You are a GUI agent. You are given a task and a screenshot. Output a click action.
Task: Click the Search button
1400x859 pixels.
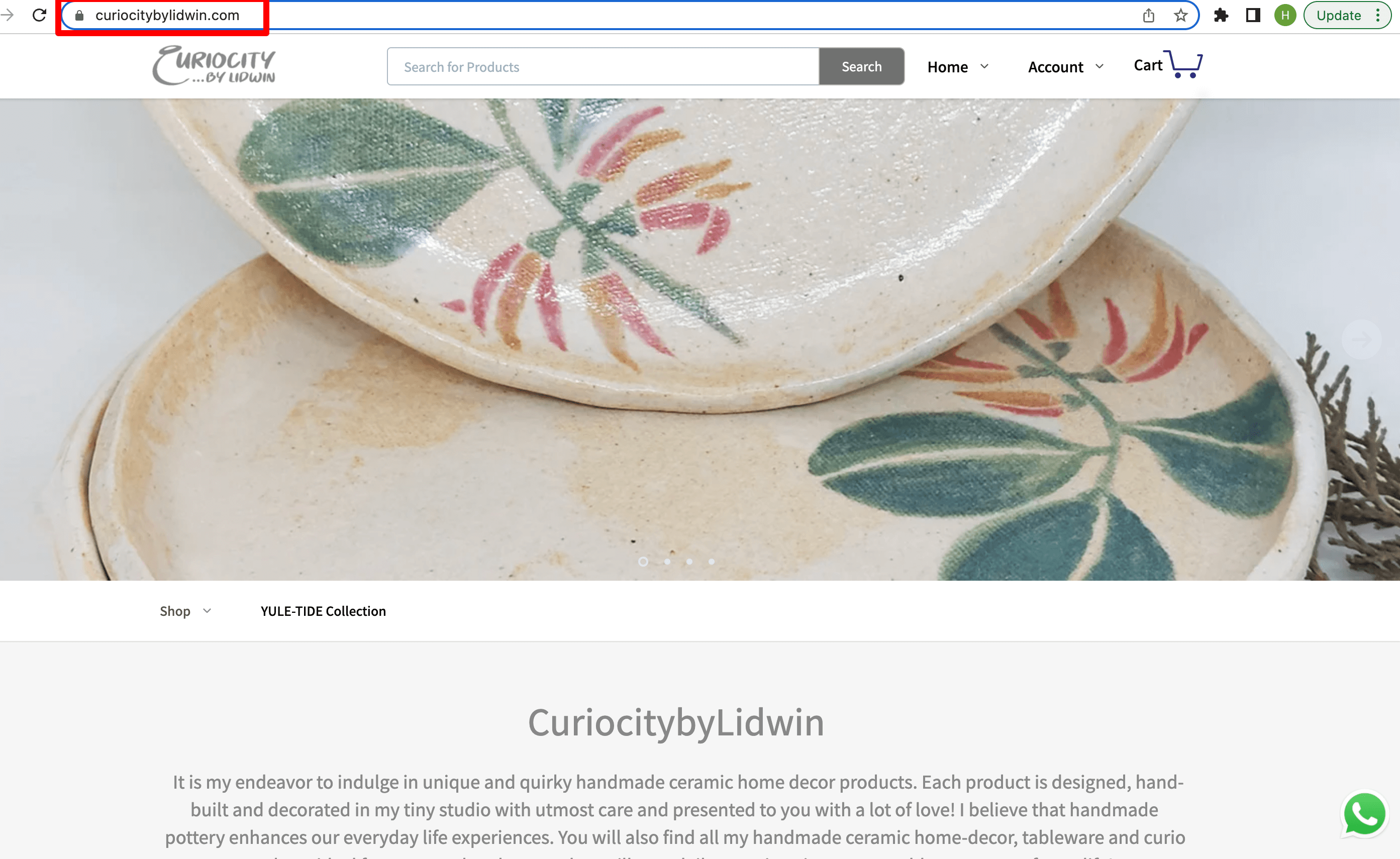[x=861, y=66]
